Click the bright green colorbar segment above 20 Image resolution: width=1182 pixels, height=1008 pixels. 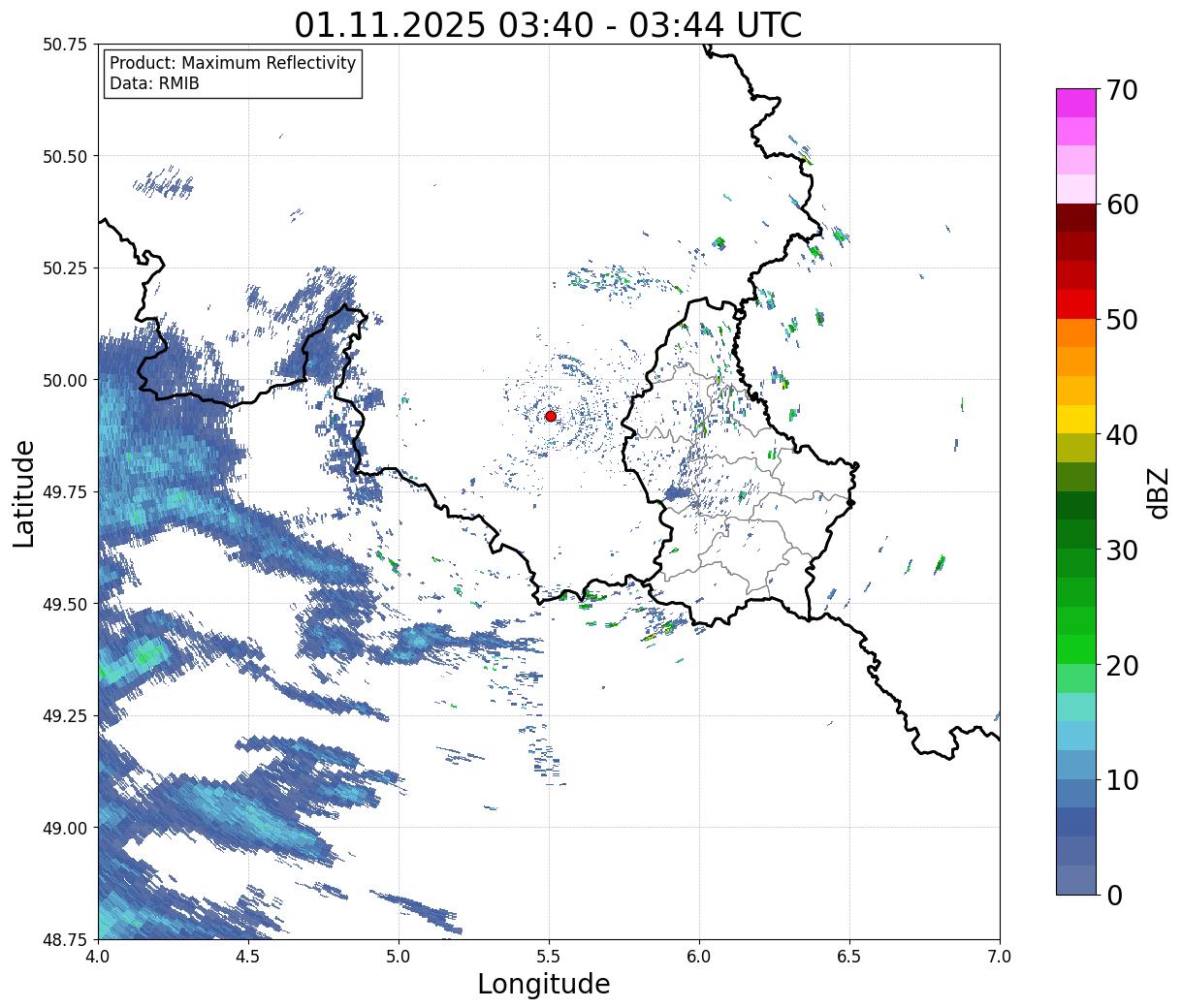click(1076, 648)
